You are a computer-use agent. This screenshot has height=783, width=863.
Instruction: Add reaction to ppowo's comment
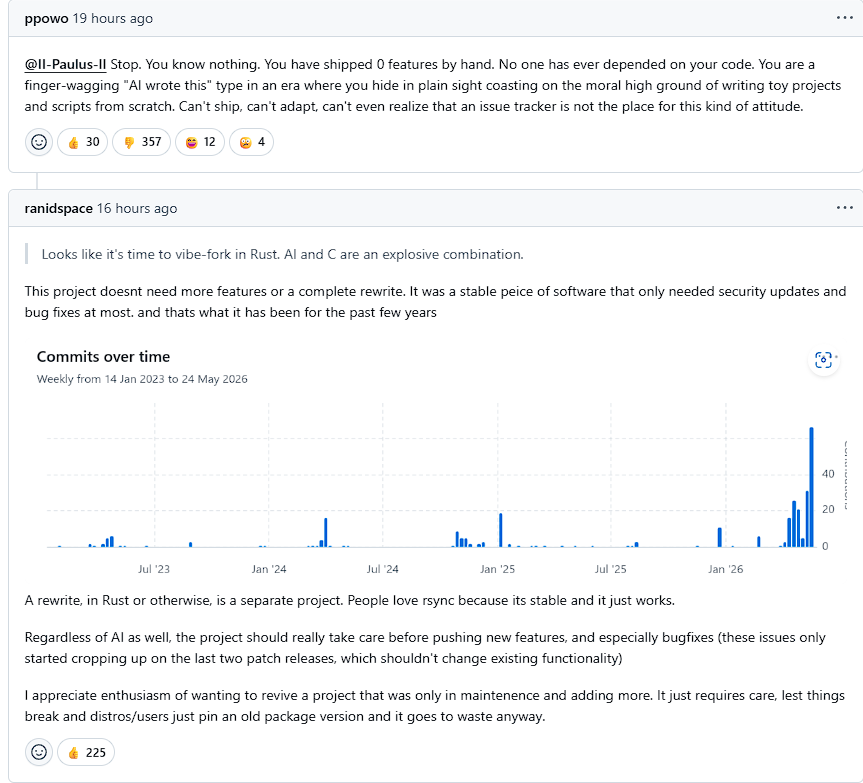39,142
